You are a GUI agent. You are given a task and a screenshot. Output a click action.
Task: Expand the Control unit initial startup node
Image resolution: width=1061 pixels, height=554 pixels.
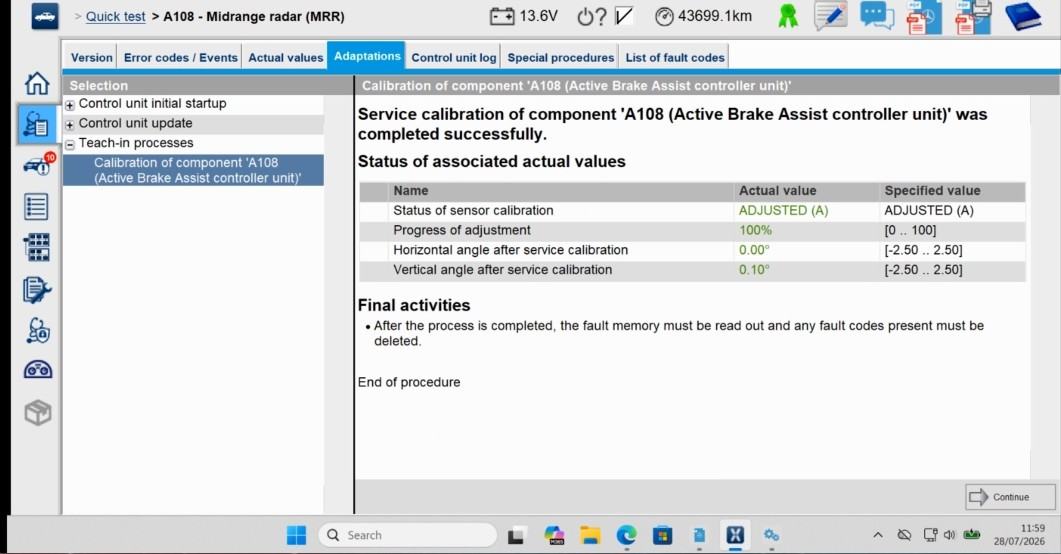pos(70,105)
